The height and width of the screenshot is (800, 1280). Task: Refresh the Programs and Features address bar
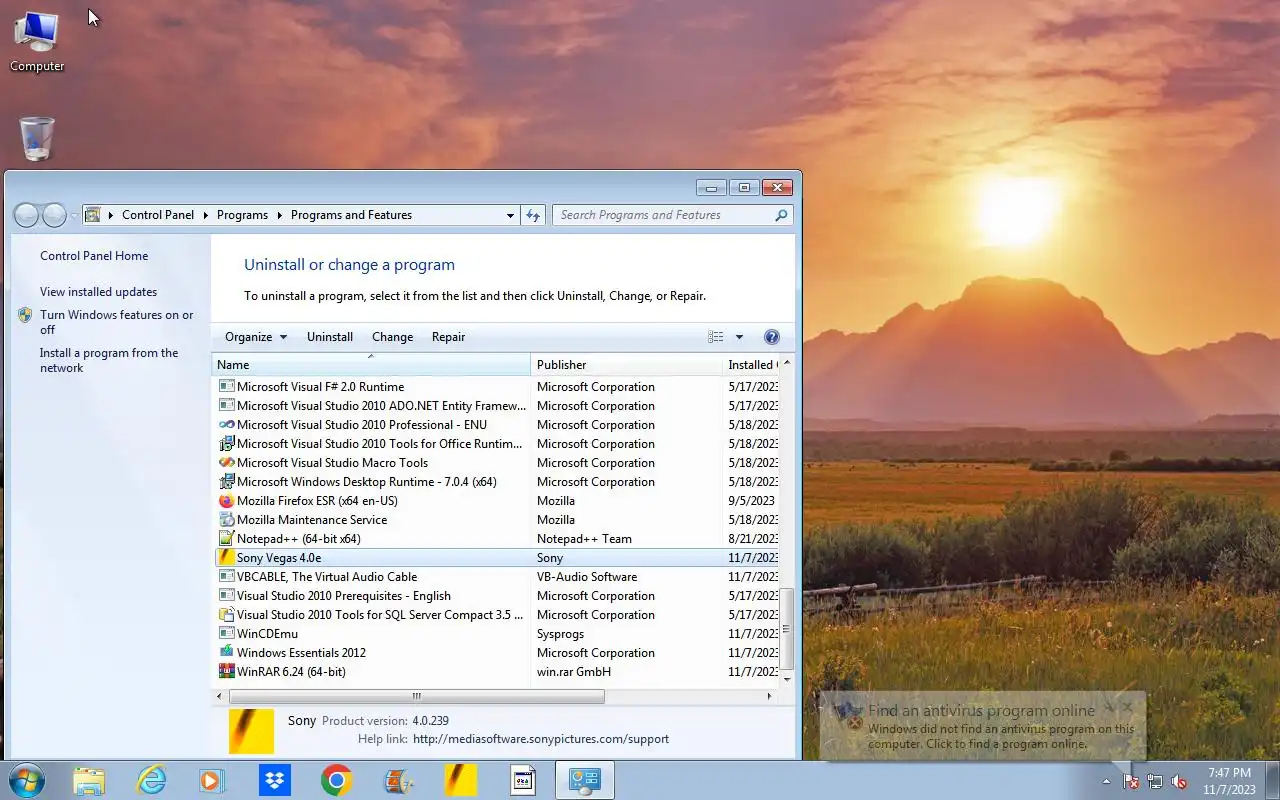533,215
